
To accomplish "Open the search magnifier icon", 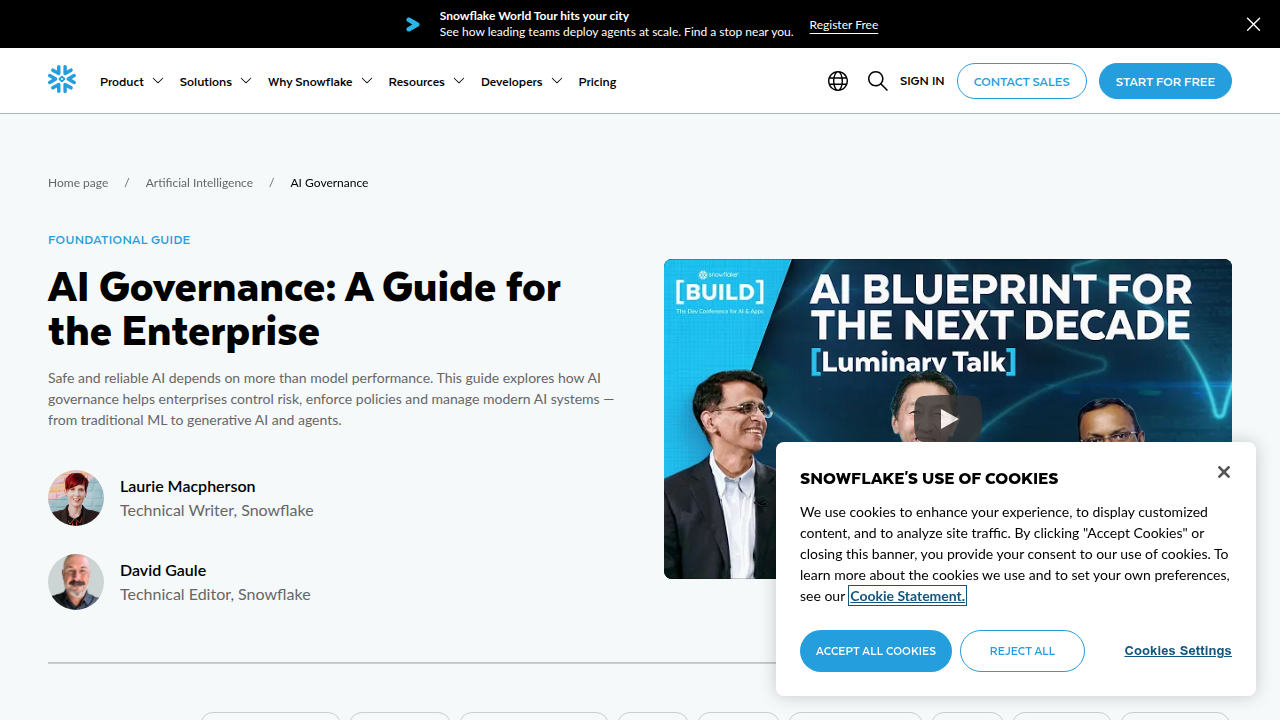I will coord(878,81).
